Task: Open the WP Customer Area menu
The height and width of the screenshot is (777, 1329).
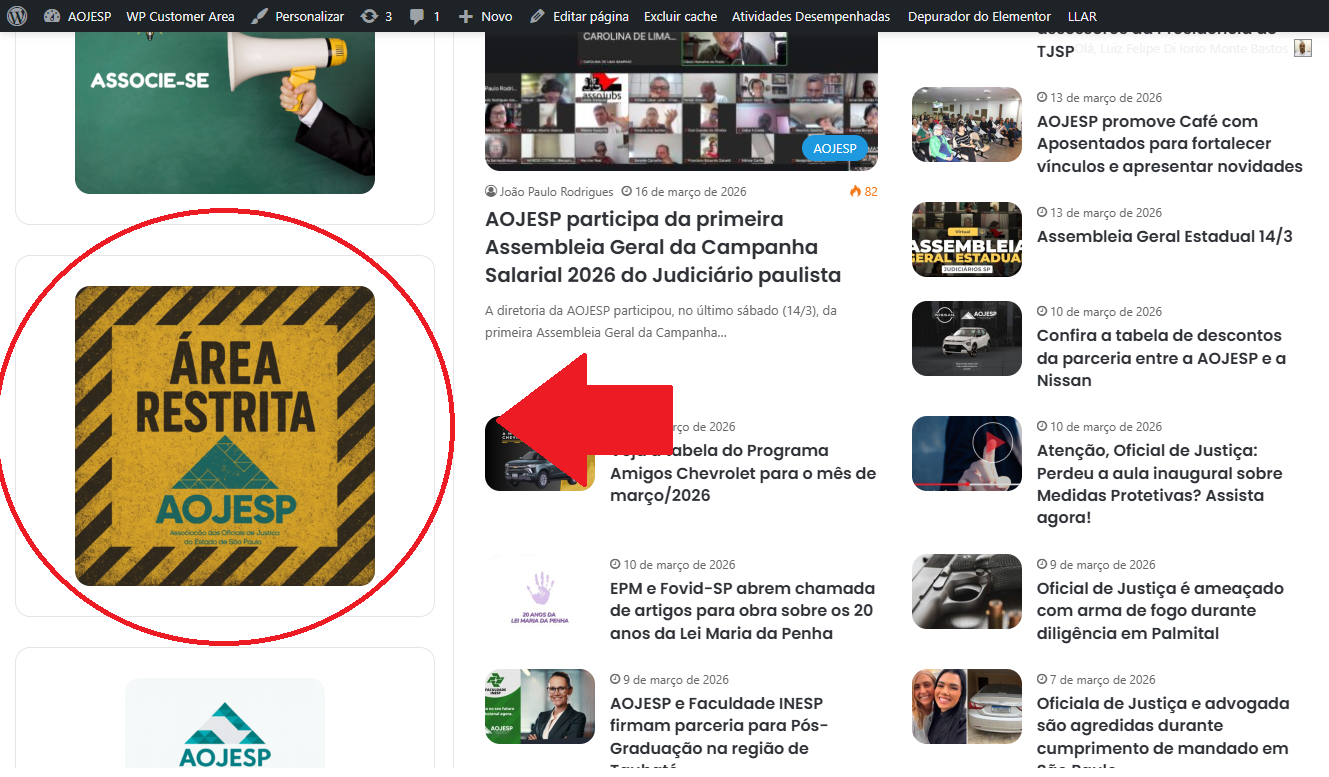Action: (180, 16)
